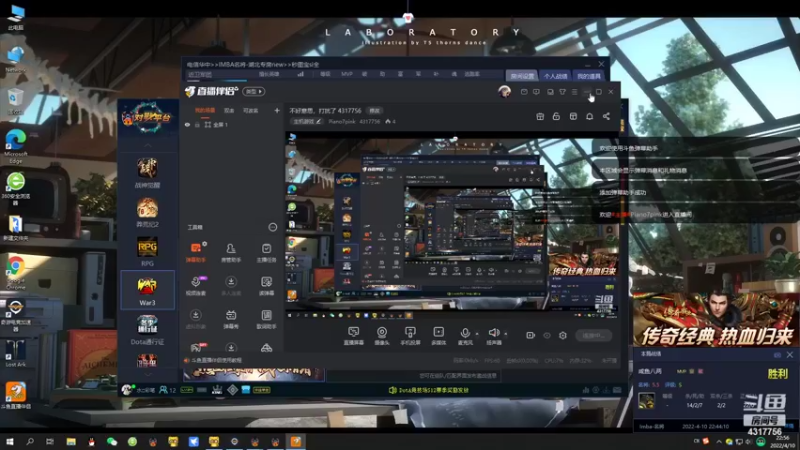The width and height of the screenshot is (800, 450).
Task: Open the mail message icon in title bar
Action: 524,92
